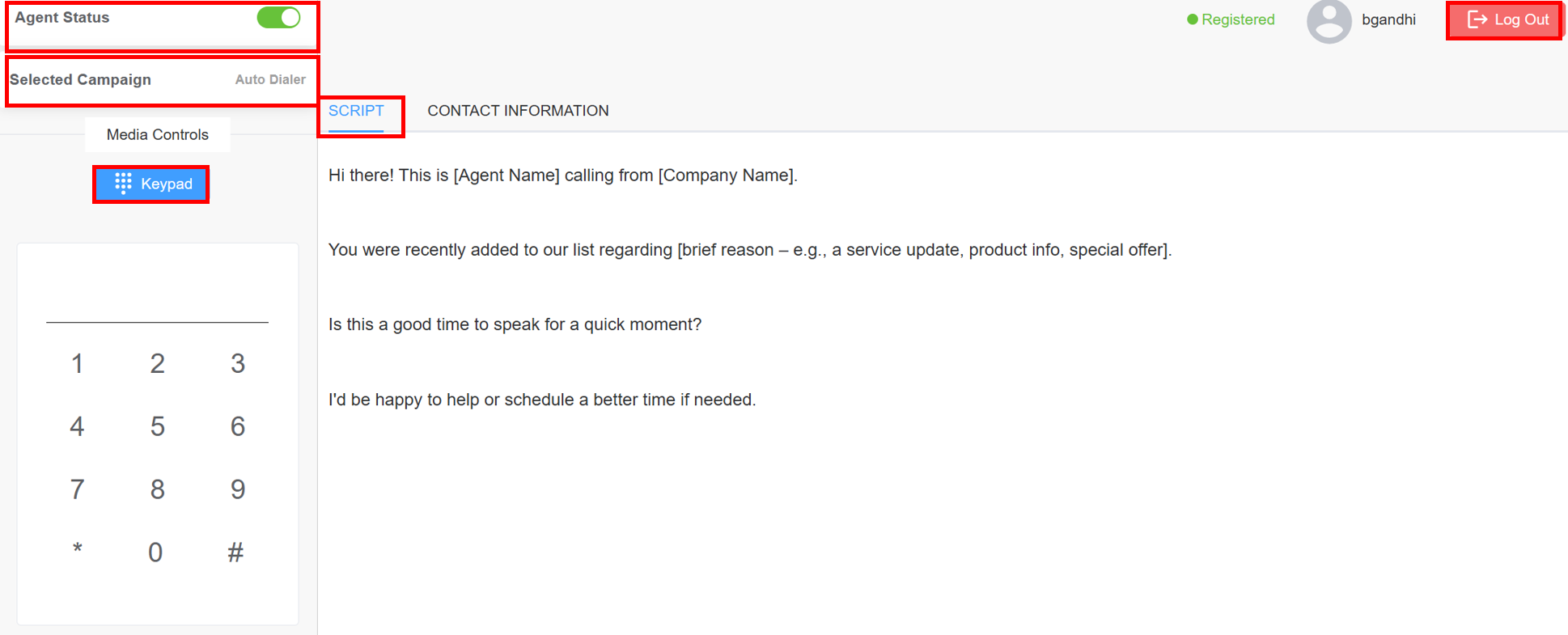This screenshot has width=1568, height=635.
Task: Open the CONTACT INFORMATION tab
Action: coord(518,111)
